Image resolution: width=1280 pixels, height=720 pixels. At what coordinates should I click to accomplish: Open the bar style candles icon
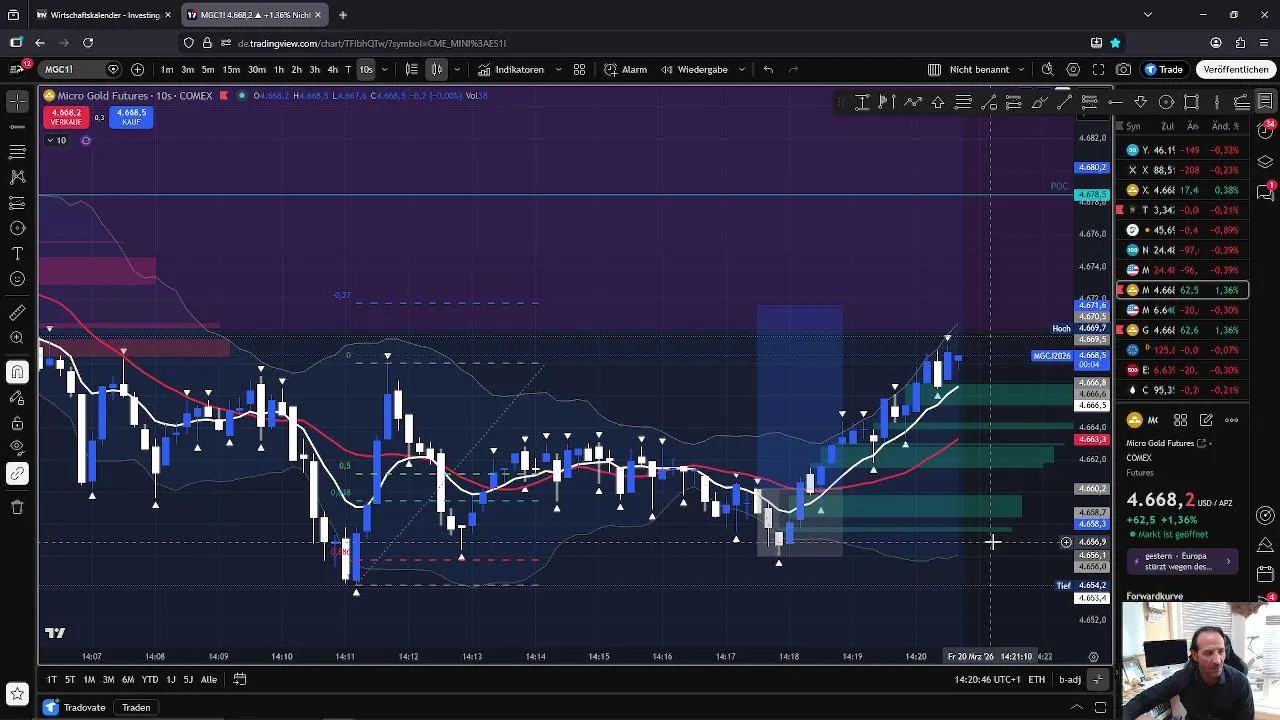[437, 69]
